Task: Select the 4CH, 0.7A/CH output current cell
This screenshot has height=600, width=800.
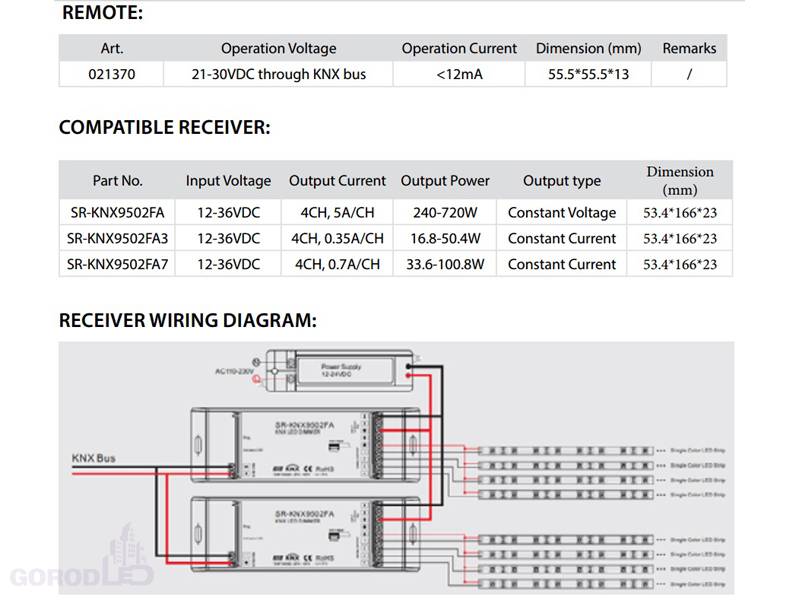Action: 337,264
